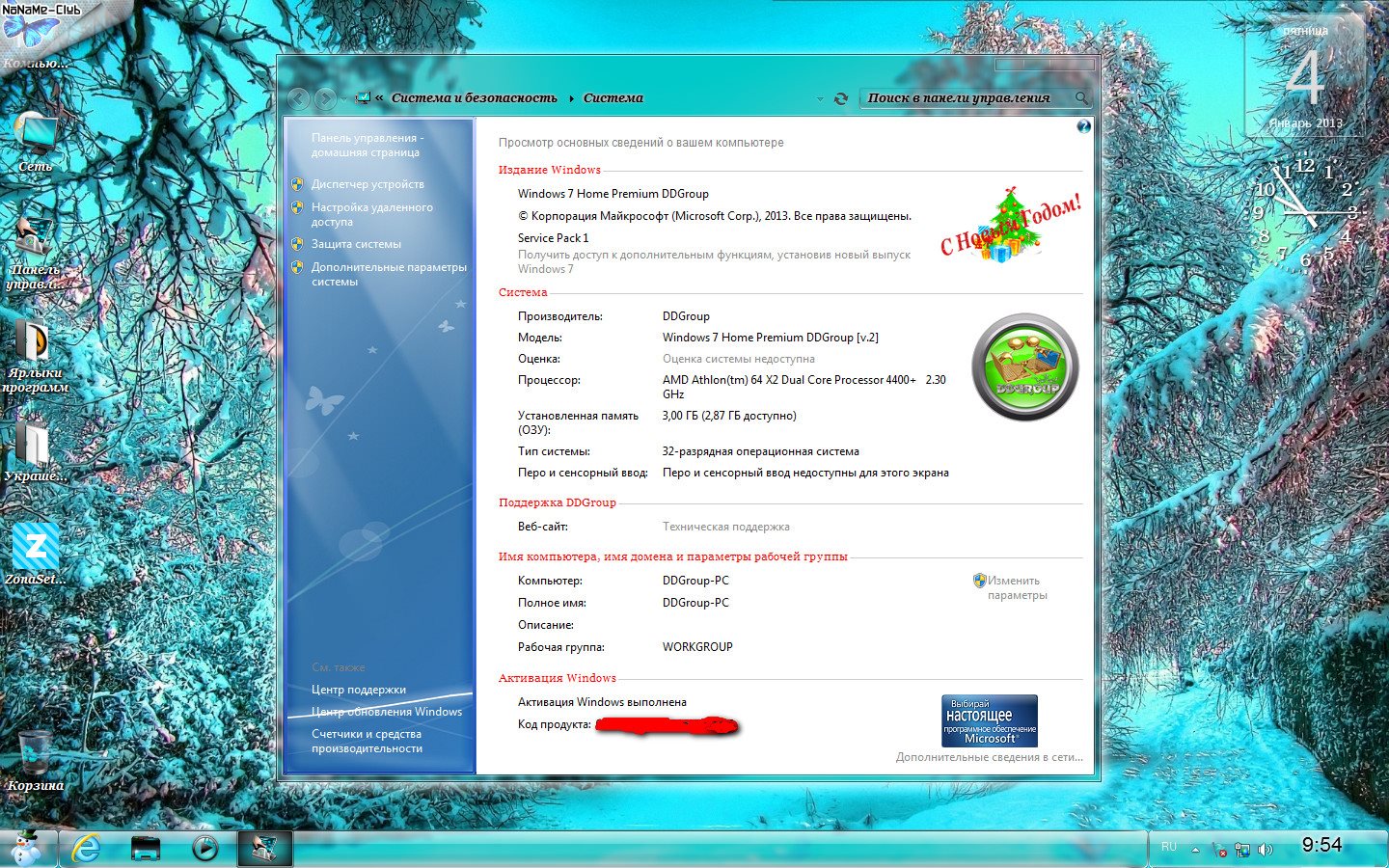Open Техническая поддержка website link
The width and height of the screenshot is (1389, 868).
(725, 527)
